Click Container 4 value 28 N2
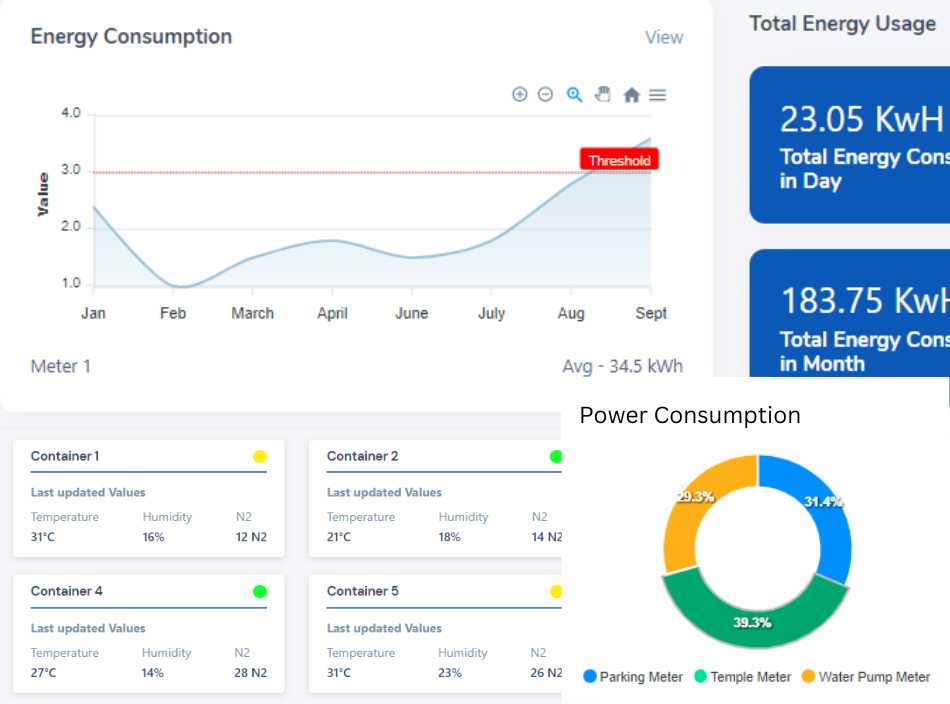This screenshot has width=950, height=704. 250,673
